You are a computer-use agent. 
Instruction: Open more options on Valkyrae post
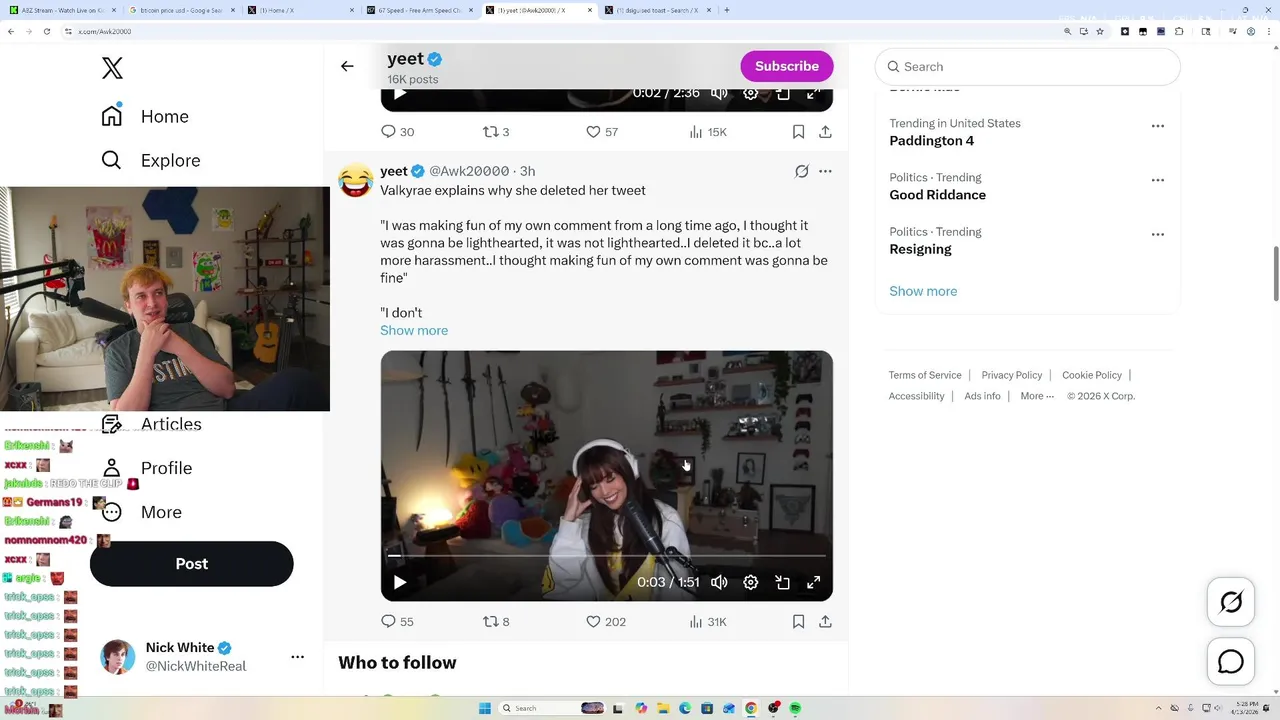point(825,171)
